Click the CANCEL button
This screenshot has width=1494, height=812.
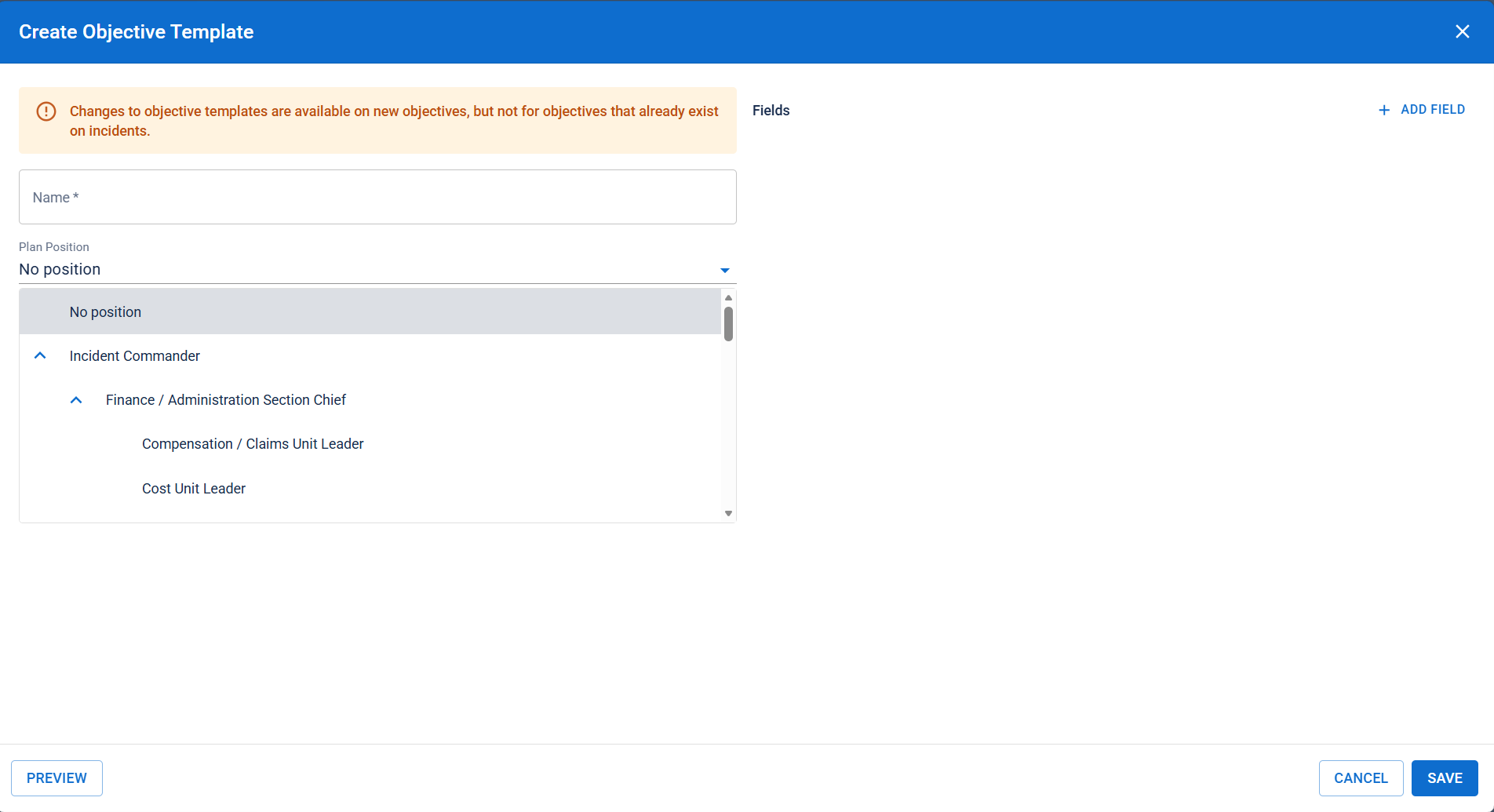point(1361,778)
